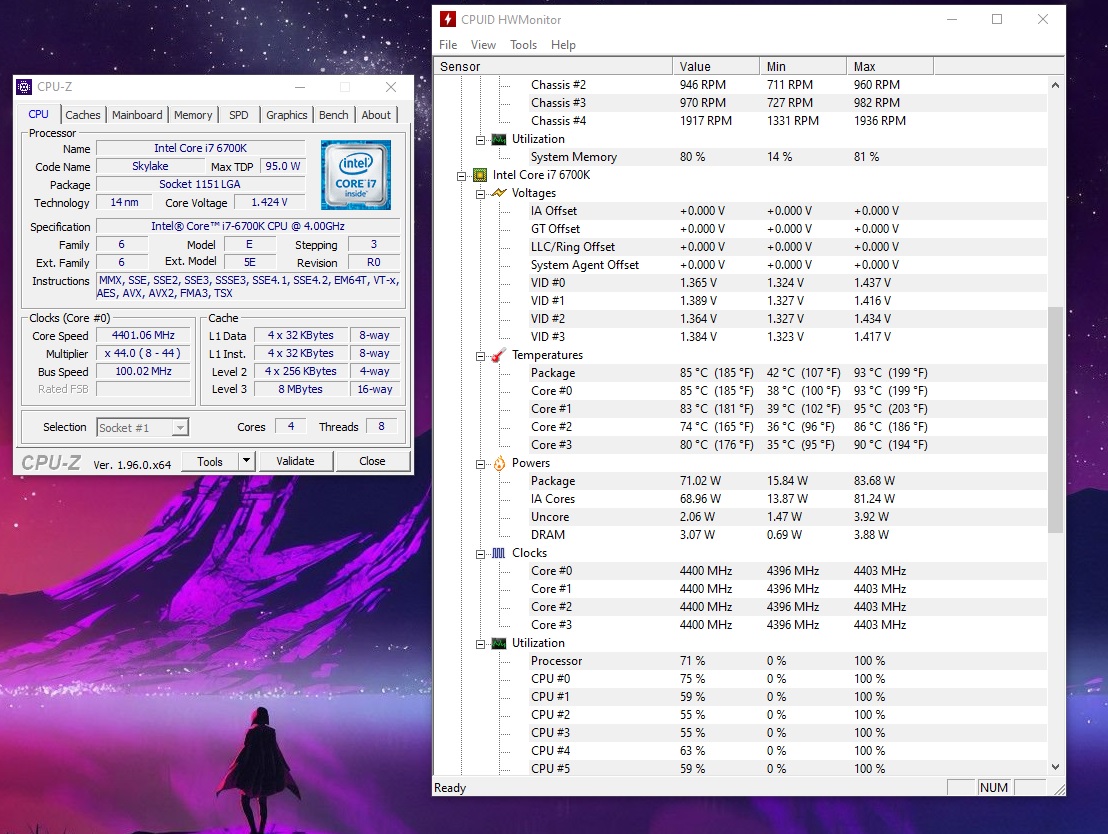Click the Bus Speed value field
The width and height of the screenshot is (1108, 834).
[x=143, y=371]
